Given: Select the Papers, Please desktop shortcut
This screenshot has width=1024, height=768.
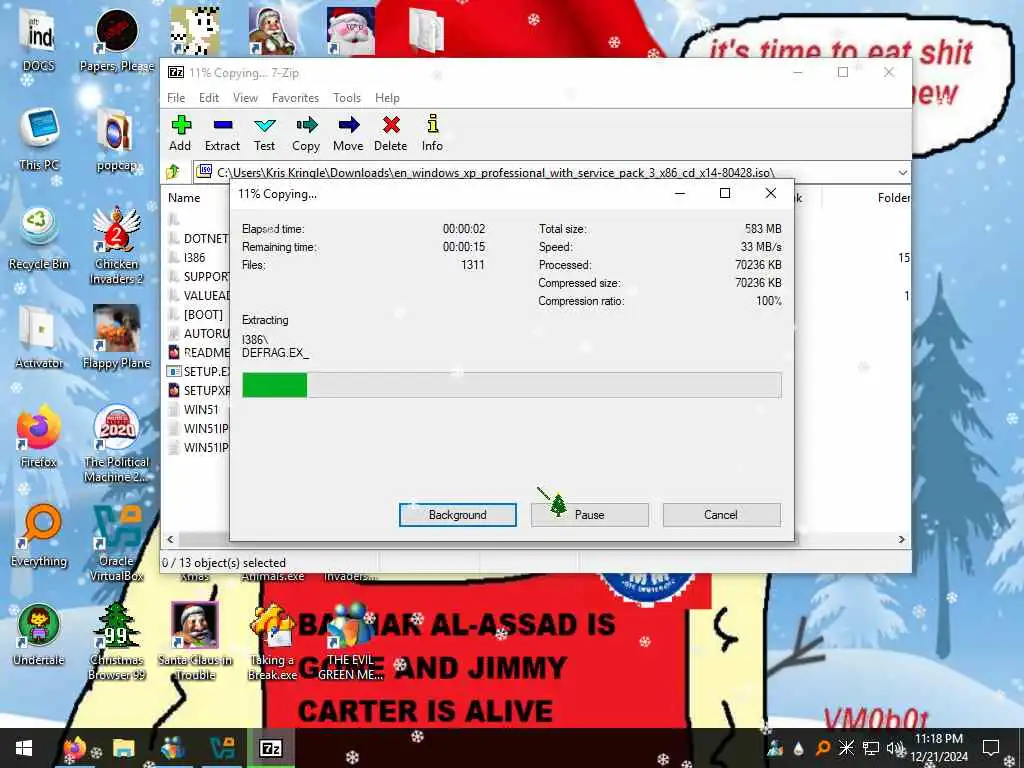Looking at the screenshot, I should (x=117, y=40).
